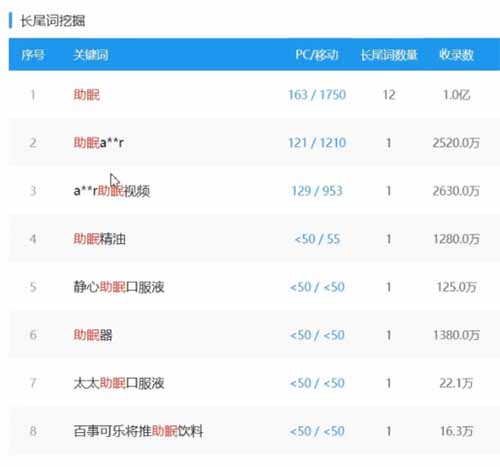
Task: Click long-tail count 1 in 助眠a**r row
Action: [389, 143]
